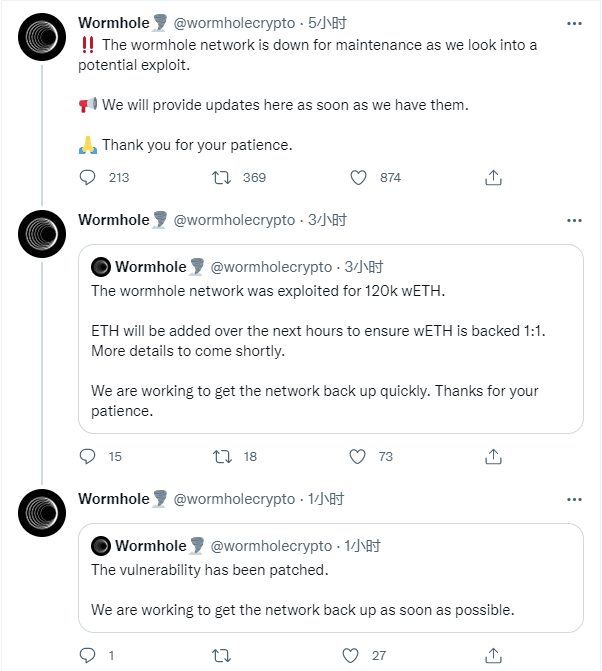
Task: Open more options on second tweet
Action: 573,220
